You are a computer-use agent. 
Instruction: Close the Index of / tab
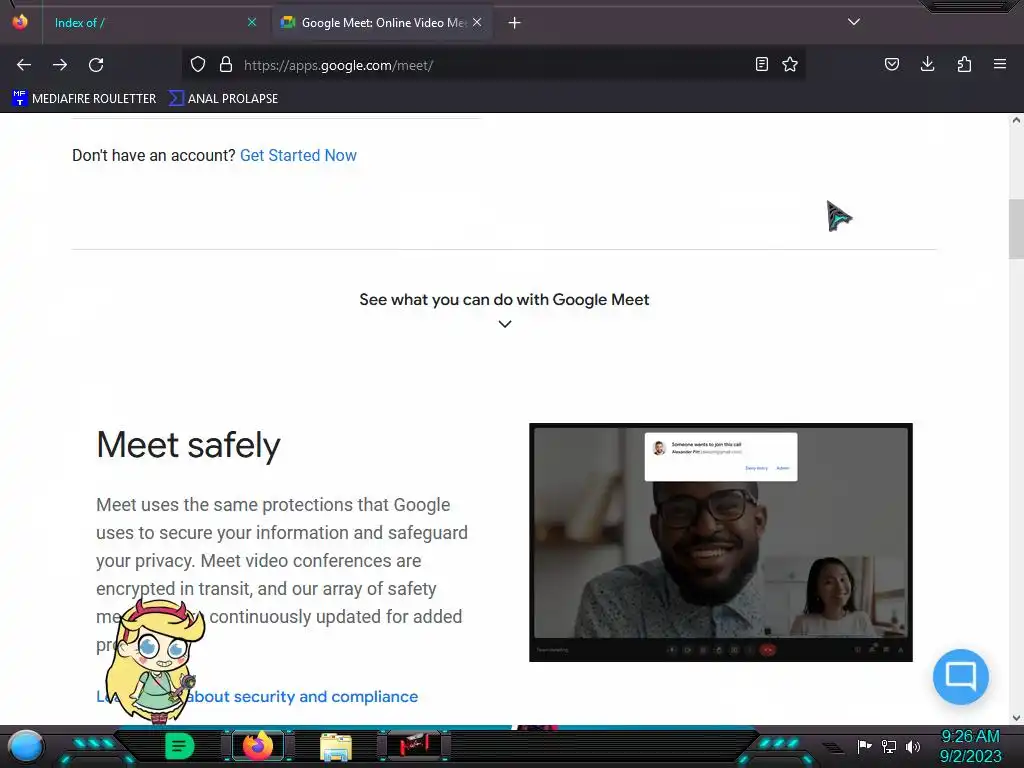click(252, 22)
